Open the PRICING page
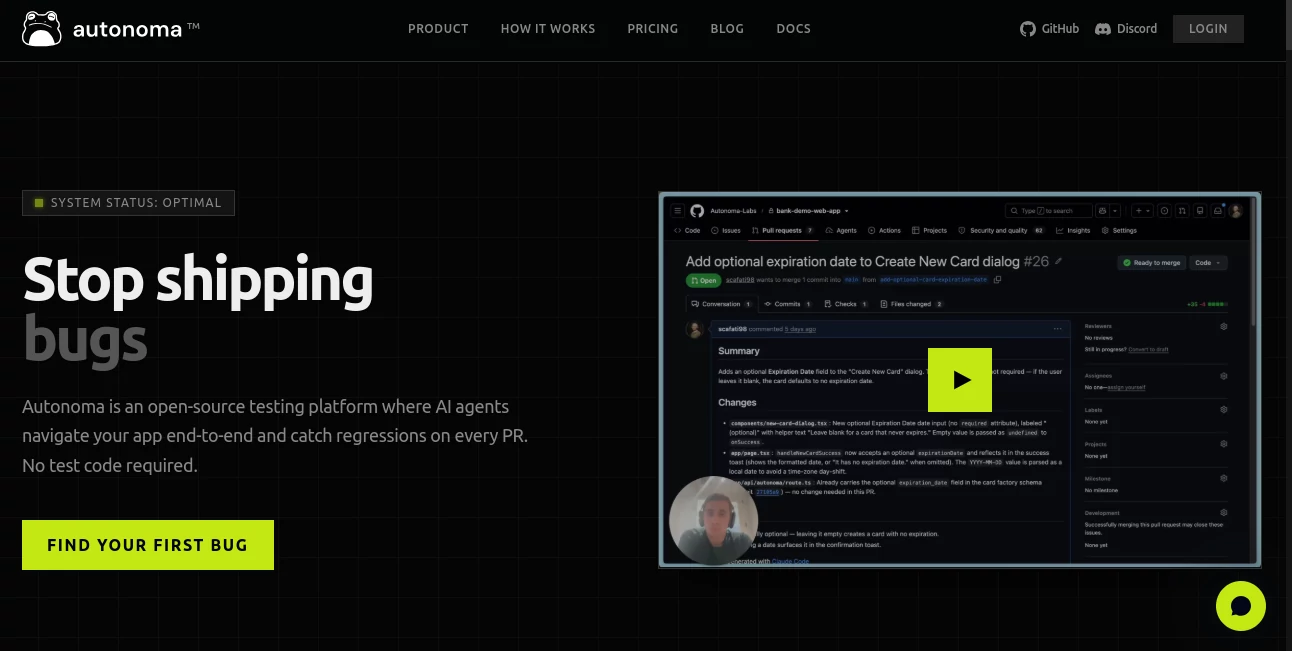This screenshot has height=651, width=1292. [653, 29]
